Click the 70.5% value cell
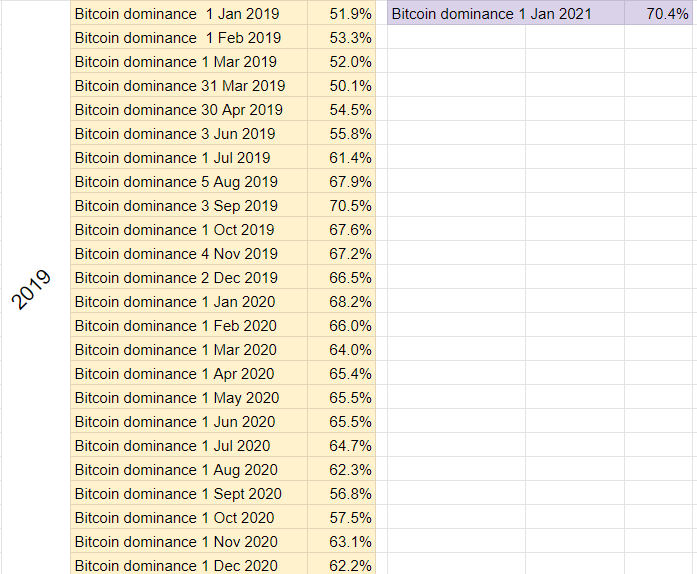The width and height of the screenshot is (697, 574). [341, 205]
